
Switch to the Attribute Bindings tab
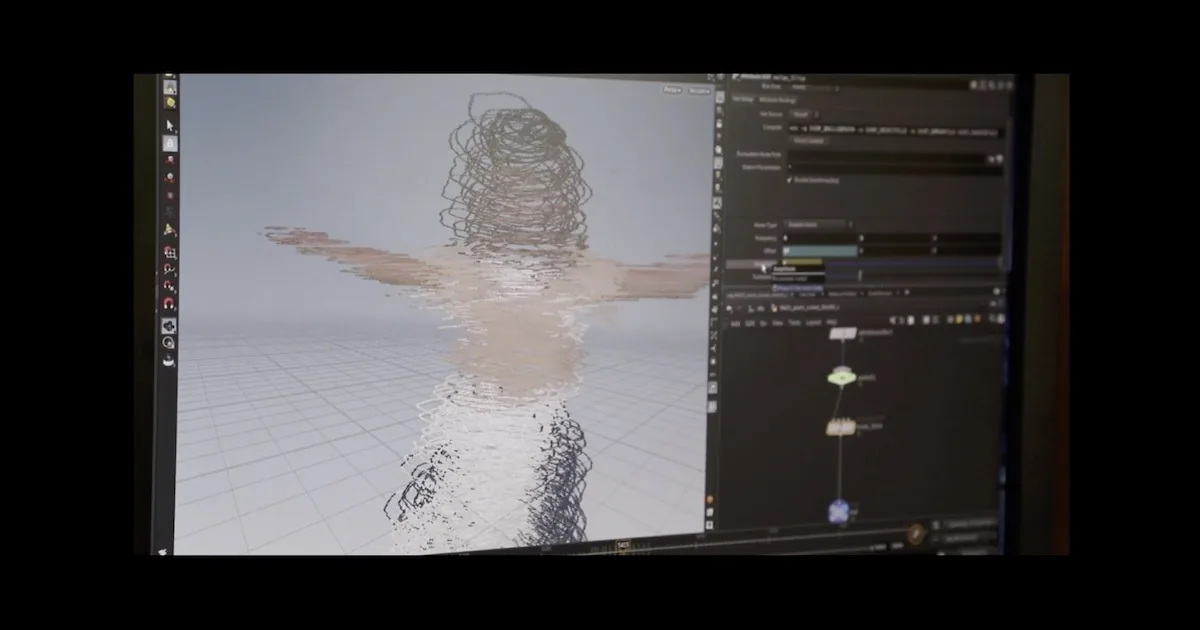coord(777,99)
